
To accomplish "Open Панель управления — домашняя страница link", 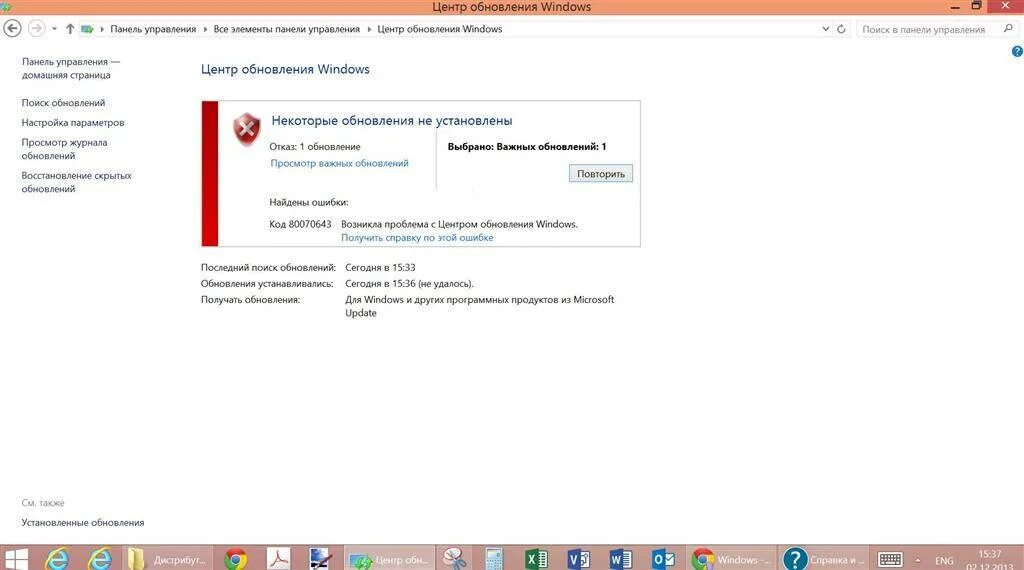I will pos(71,69).
